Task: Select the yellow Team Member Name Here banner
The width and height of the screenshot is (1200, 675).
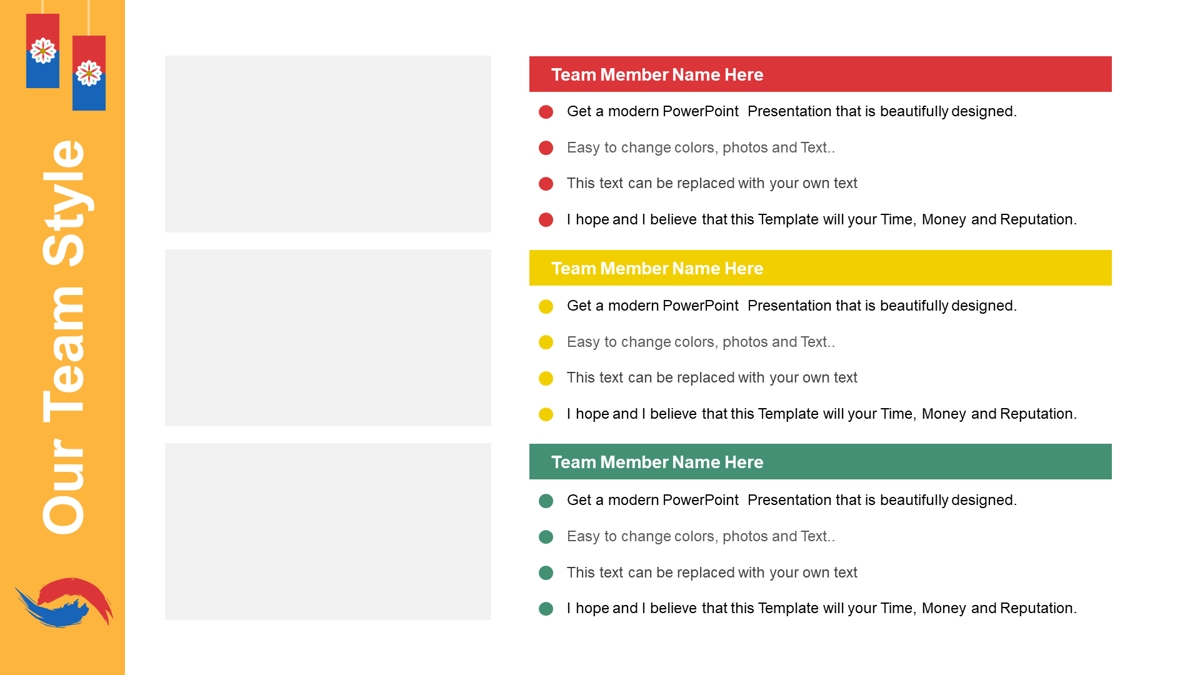Action: point(820,268)
